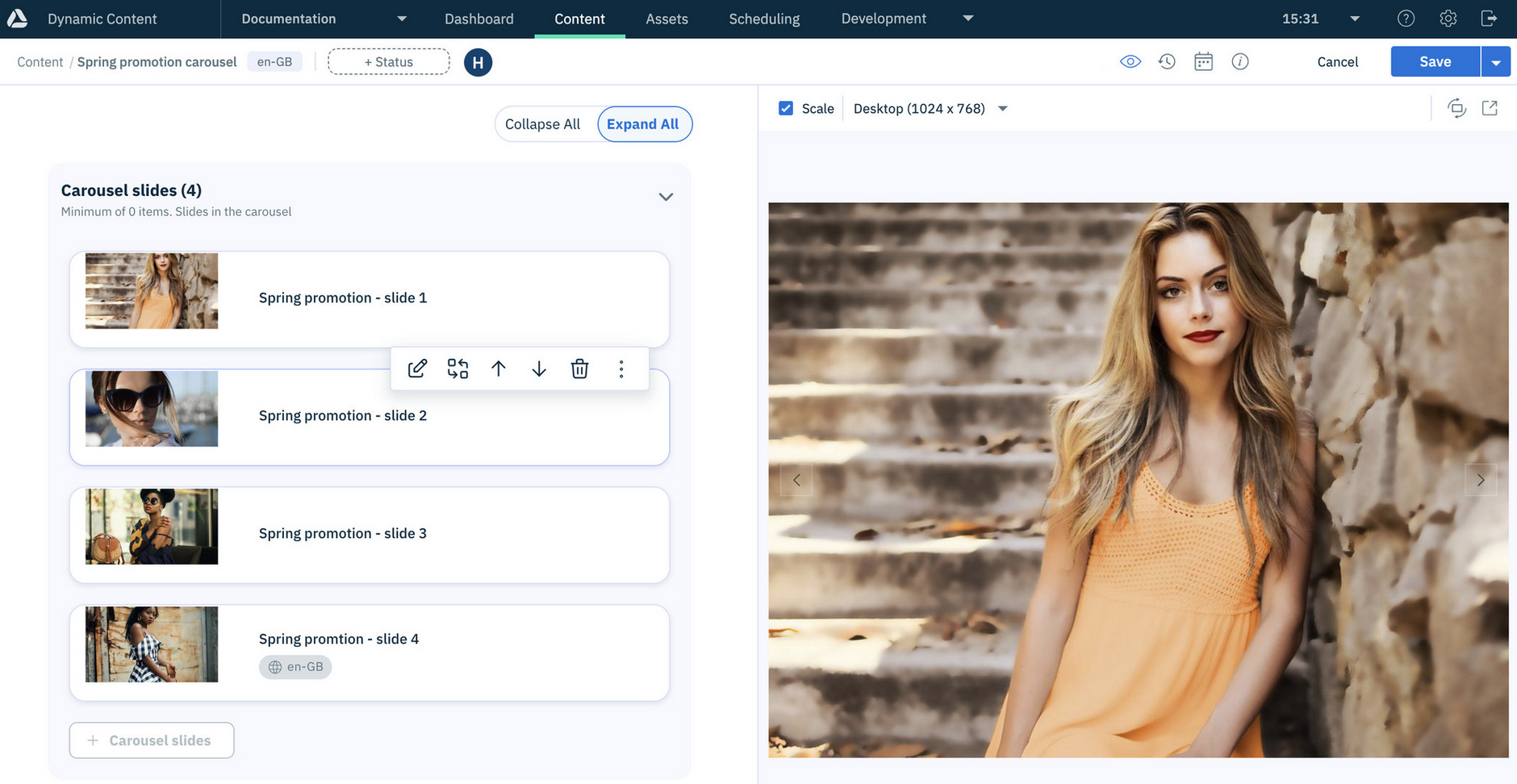The image size is (1517, 784).
Task: Click Collapse All
Action: [x=543, y=124]
